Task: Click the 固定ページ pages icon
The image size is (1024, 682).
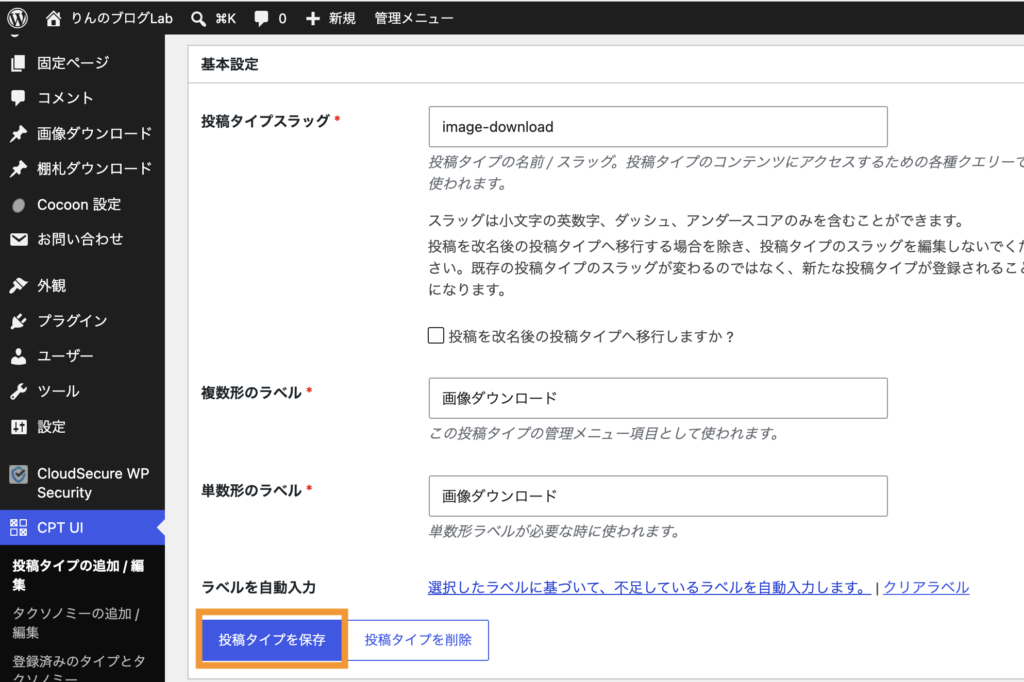Action: [x=18, y=63]
